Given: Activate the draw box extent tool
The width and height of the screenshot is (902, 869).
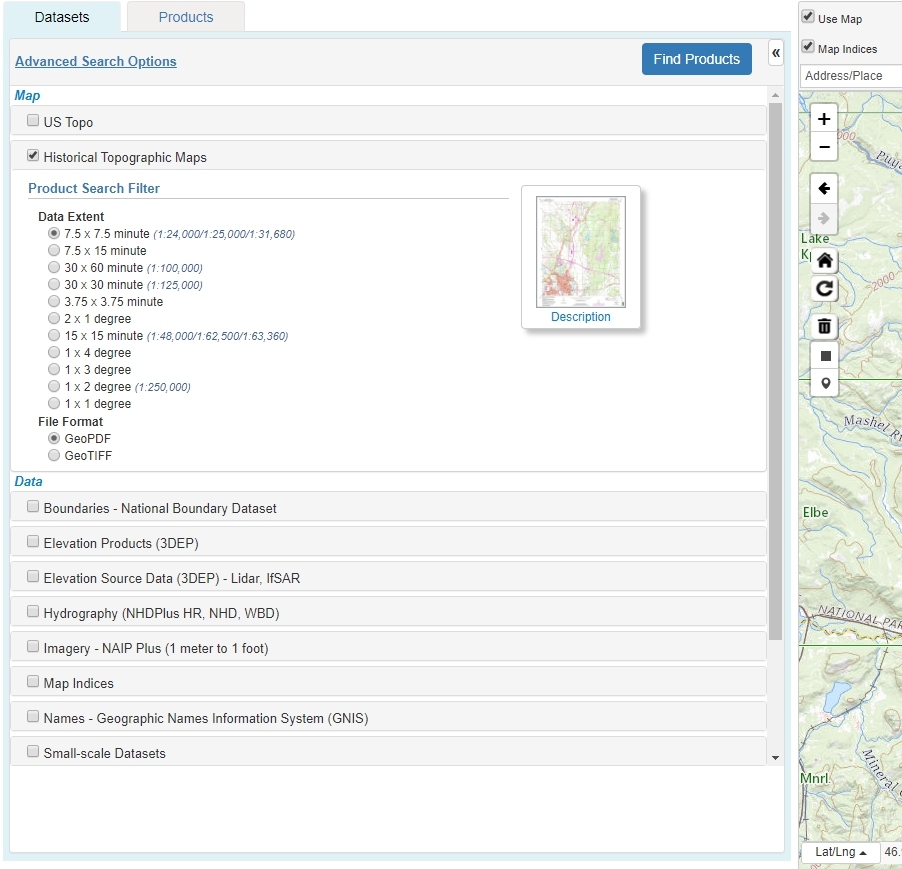Looking at the screenshot, I should (x=823, y=354).
